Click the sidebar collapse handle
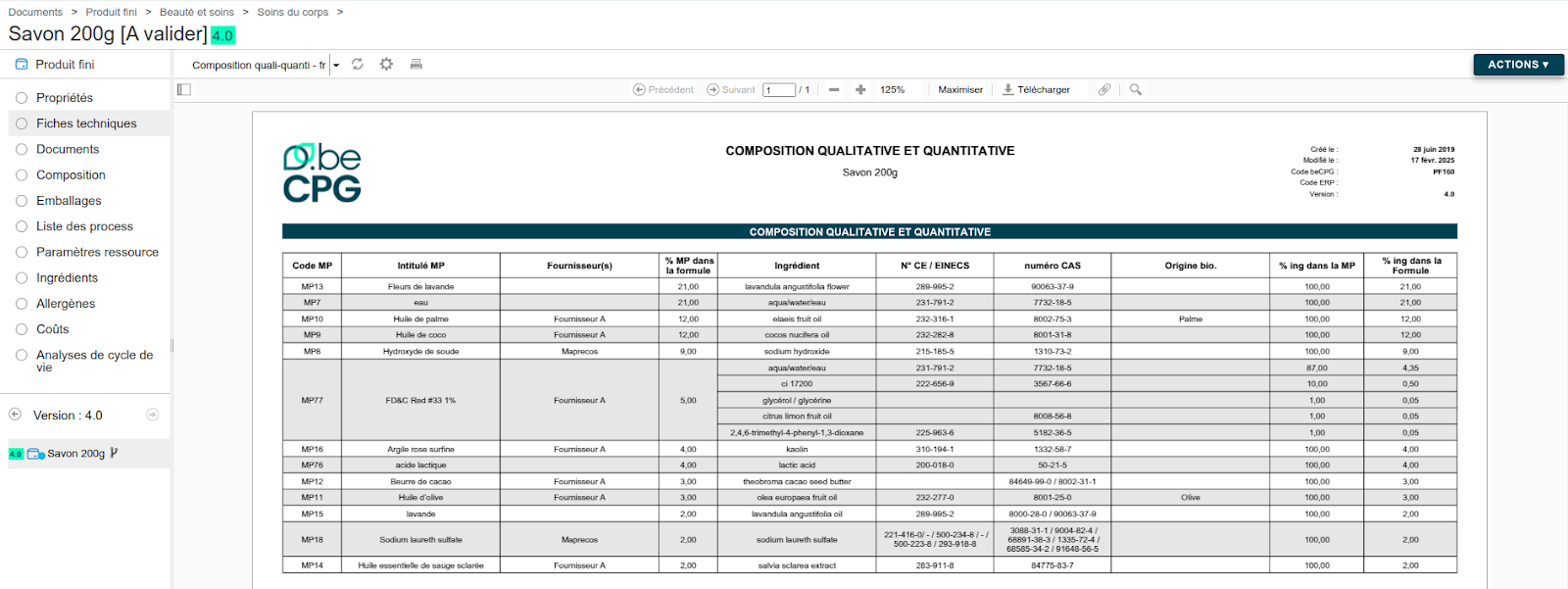Viewport: 1568px width, 589px height. tap(172, 345)
